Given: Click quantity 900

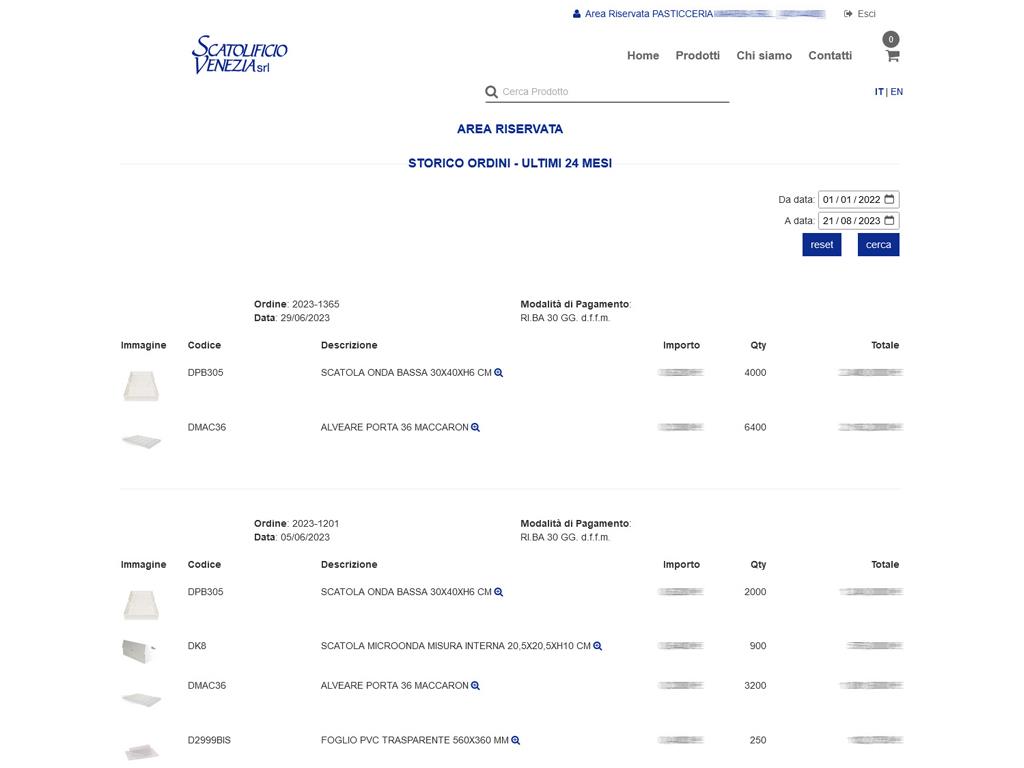Looking at the screenshot, I should point(758,647).
